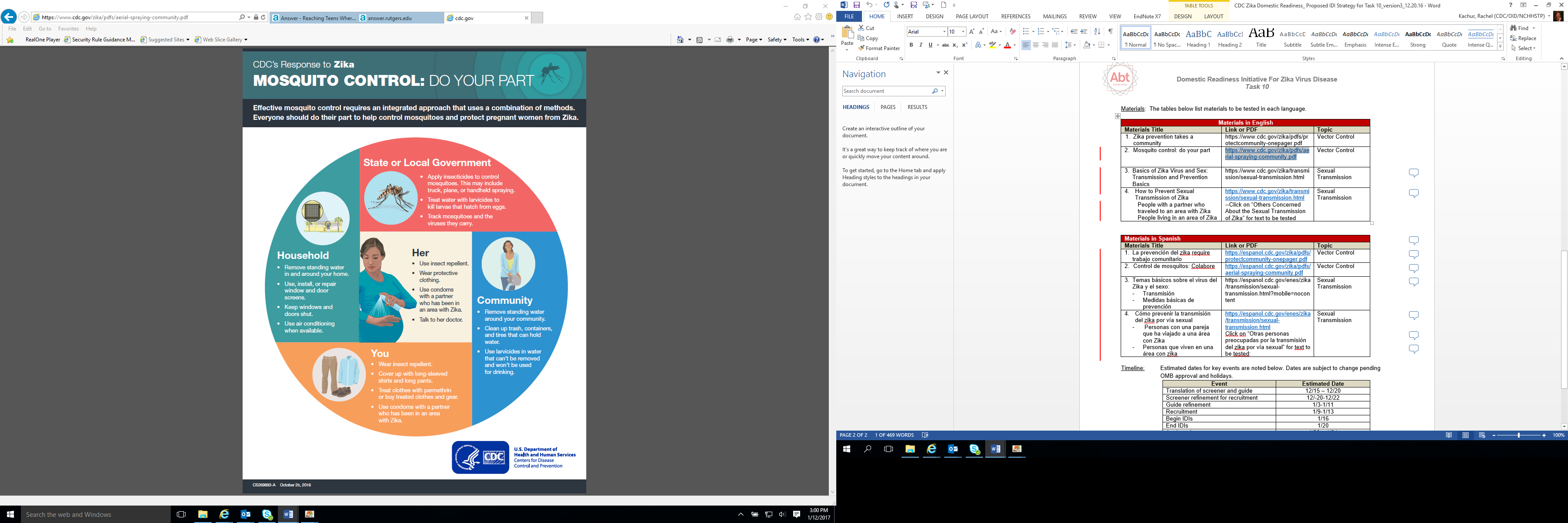
Task: Open the font size dropdown
Action: tap(963, 32)
